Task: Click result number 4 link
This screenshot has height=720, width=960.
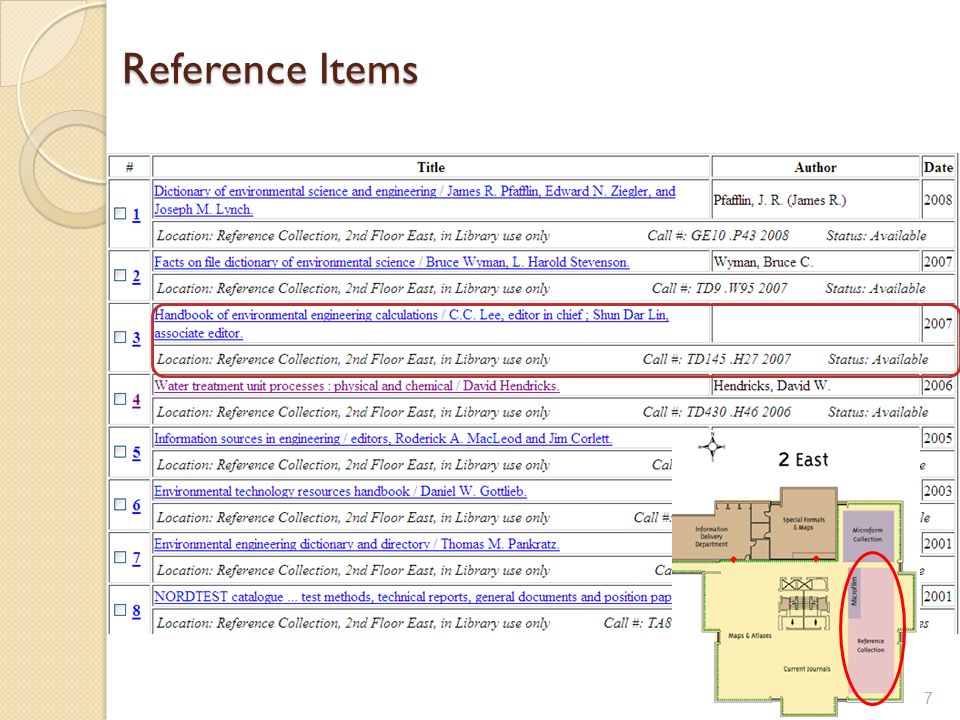Action: [x=136, y=400]
